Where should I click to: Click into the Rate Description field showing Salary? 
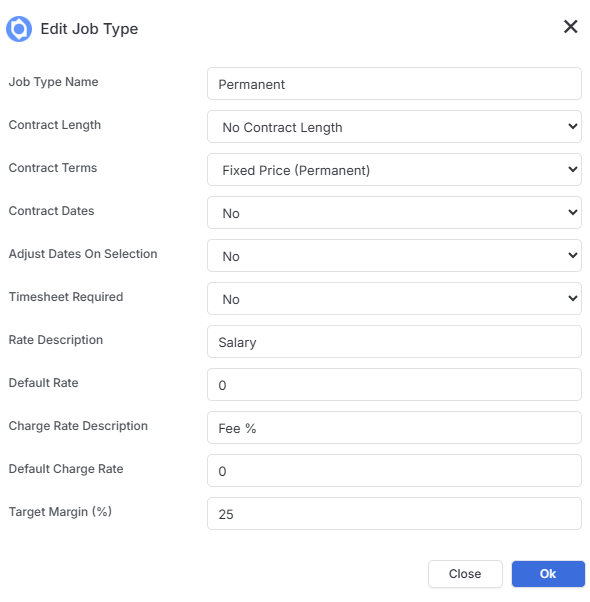point(394,342)
